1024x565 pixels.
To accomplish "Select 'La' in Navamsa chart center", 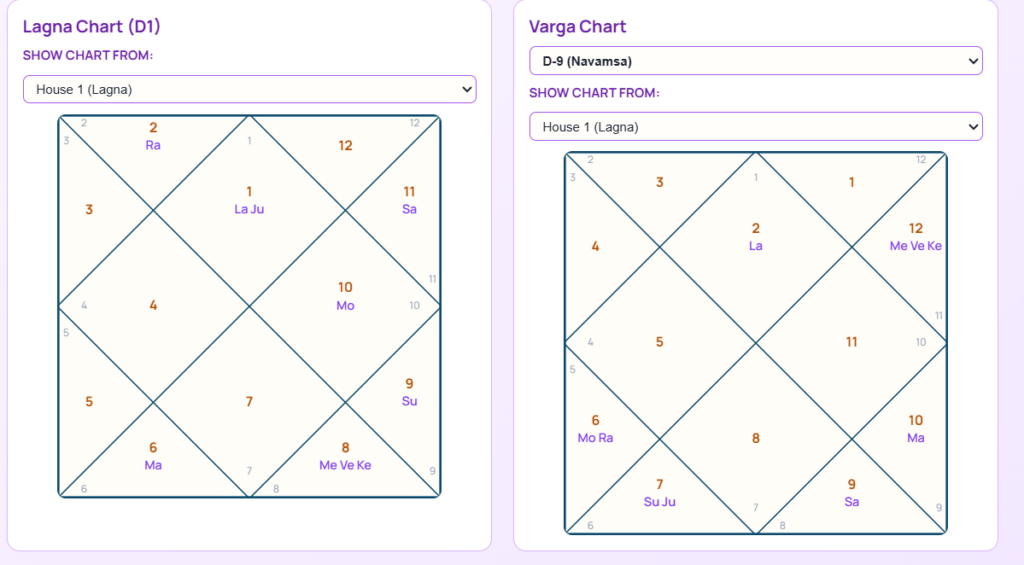I will (756, 246).
